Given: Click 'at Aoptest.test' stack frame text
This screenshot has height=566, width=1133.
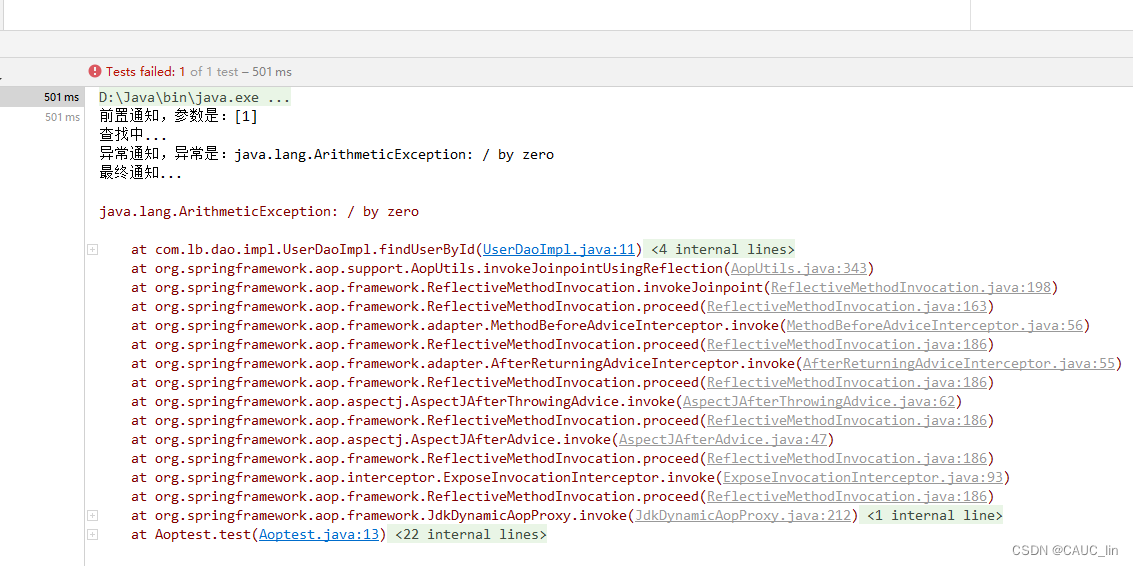Looking at the screenshot, I should tap(191, 534).
